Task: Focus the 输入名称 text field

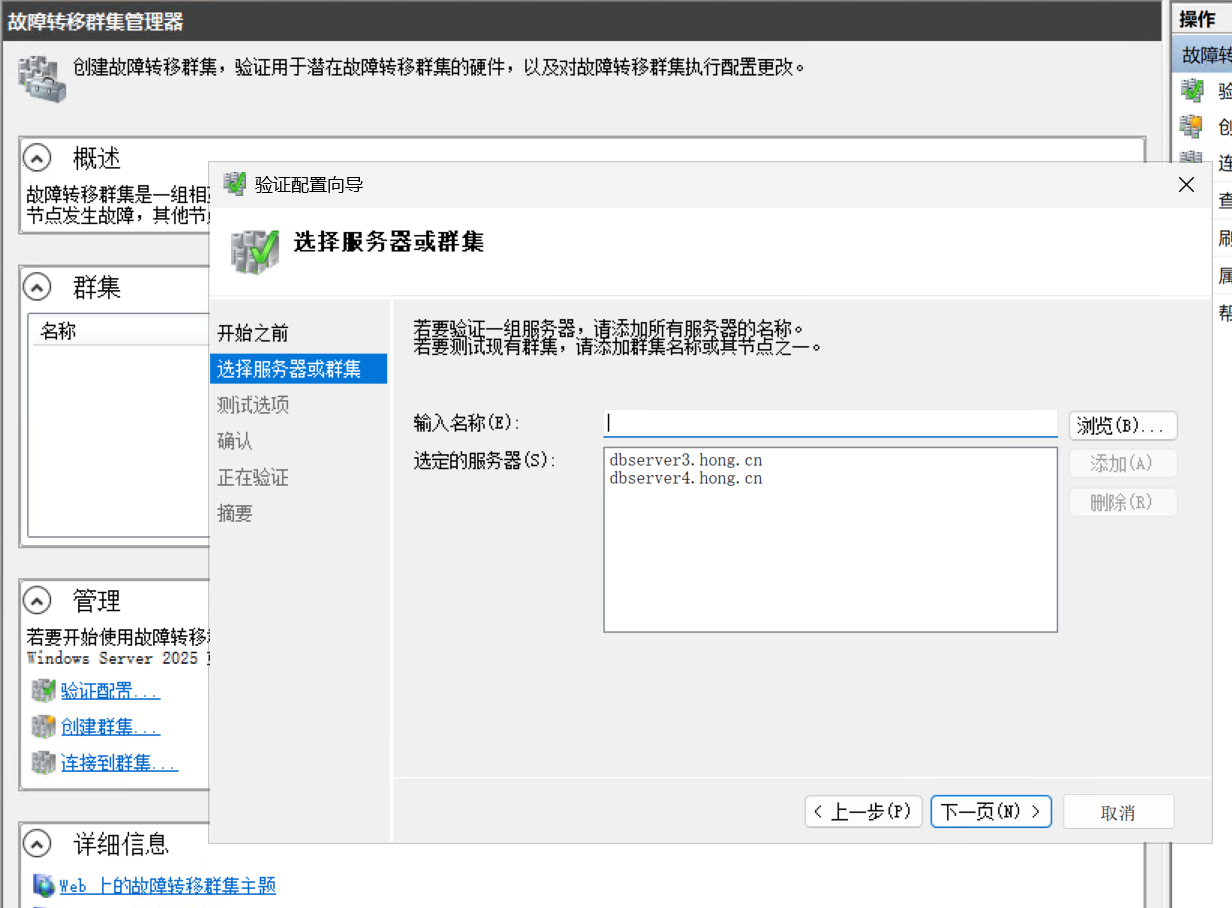Action: [x=830, y=424]
